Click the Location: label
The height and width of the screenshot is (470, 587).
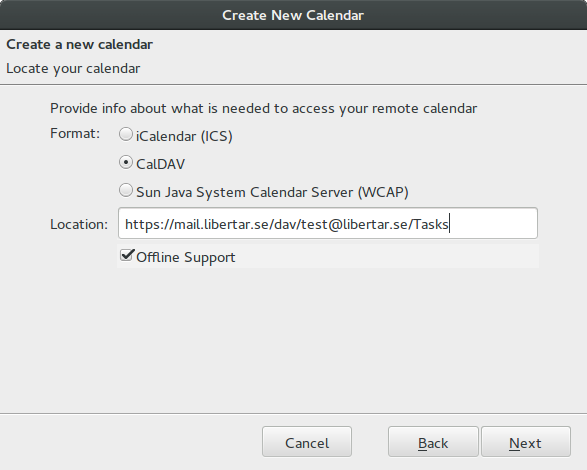coord(79,224)
